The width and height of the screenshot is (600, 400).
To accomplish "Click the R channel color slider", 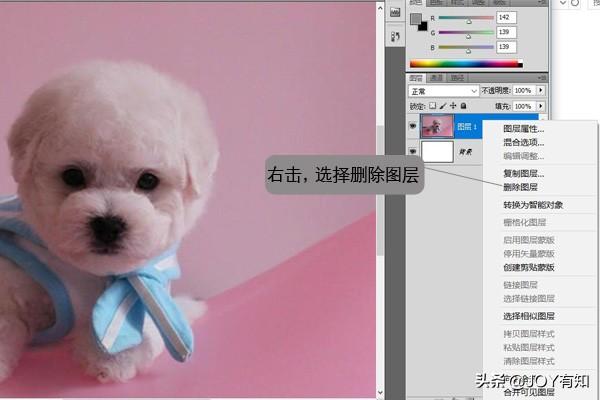I will click(x=466, y=18).
